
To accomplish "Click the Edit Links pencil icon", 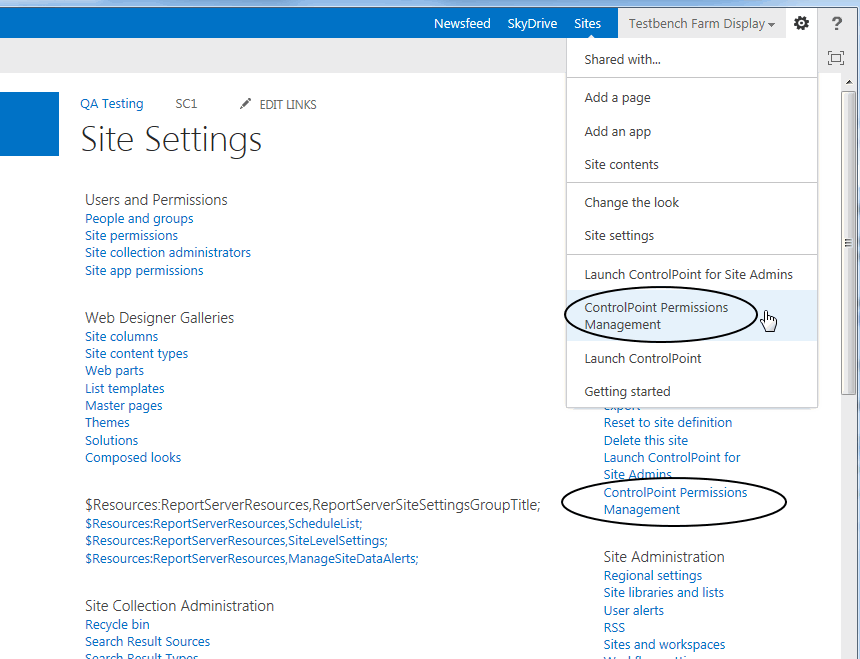I will (244, 103).
